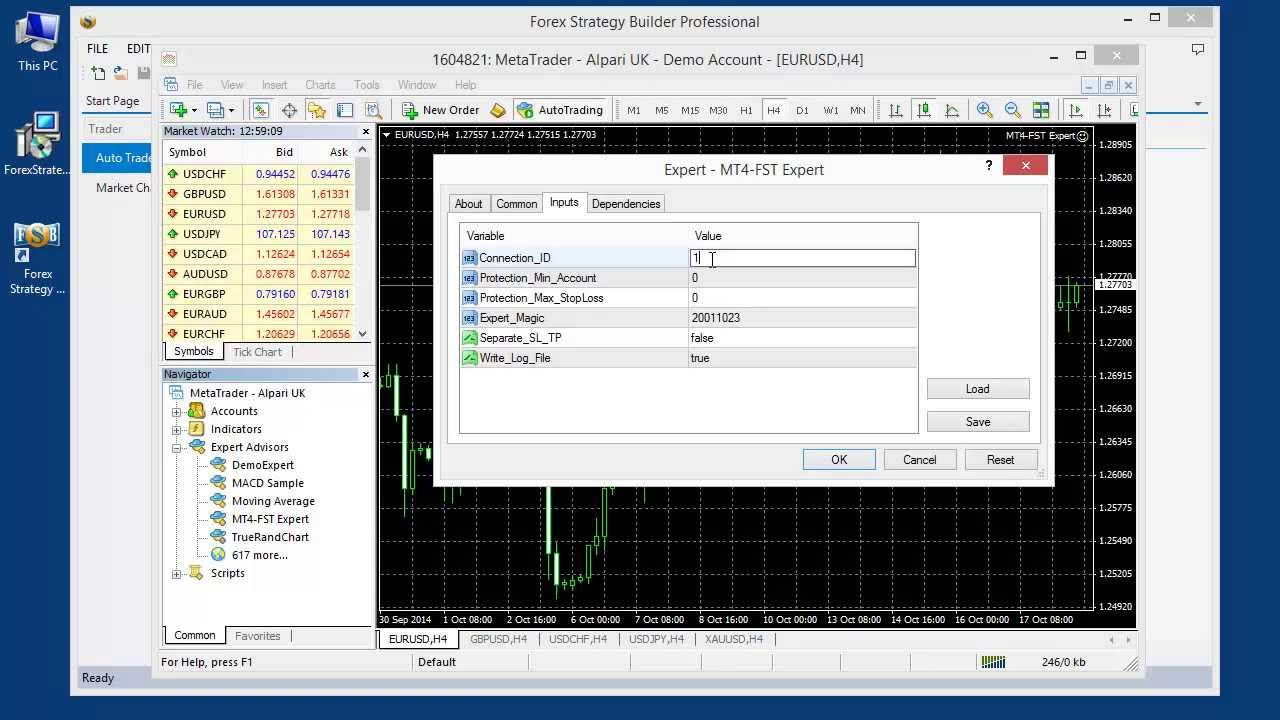Switch to Favorites tab in Navigator
1280x720 pixels.
pos(258,636)
